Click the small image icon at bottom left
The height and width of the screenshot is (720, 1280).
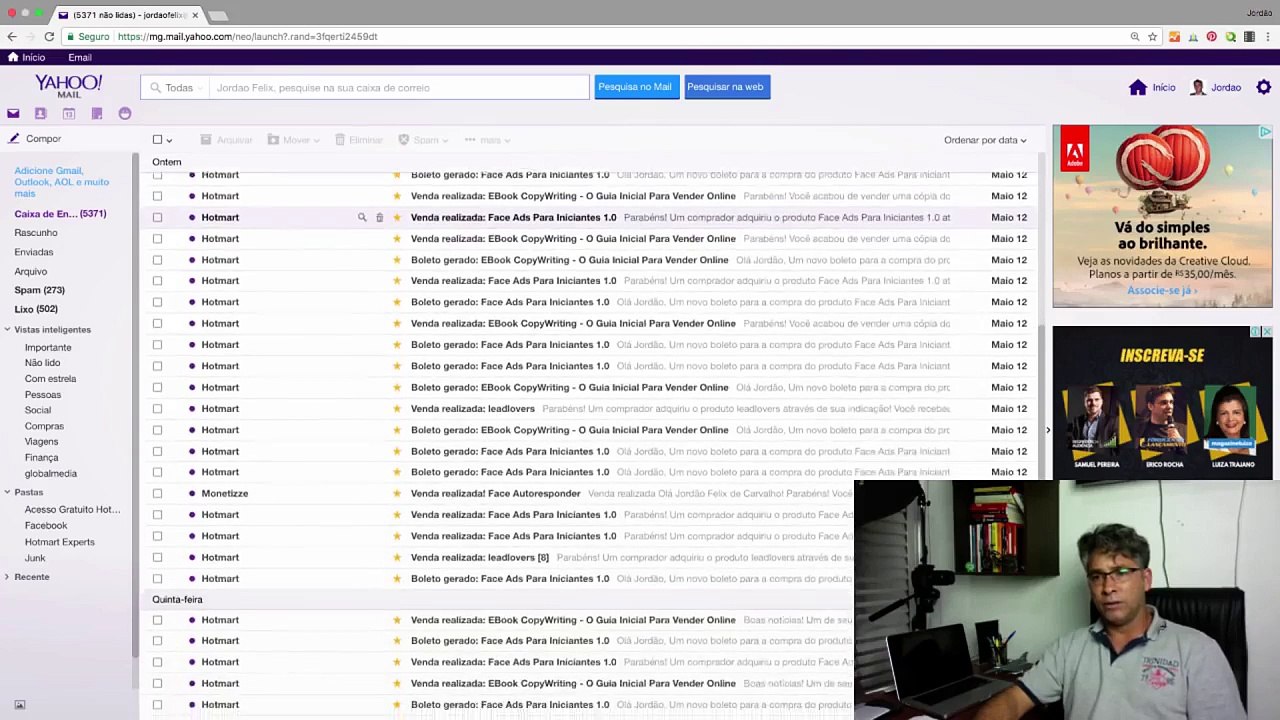[19, 705]
